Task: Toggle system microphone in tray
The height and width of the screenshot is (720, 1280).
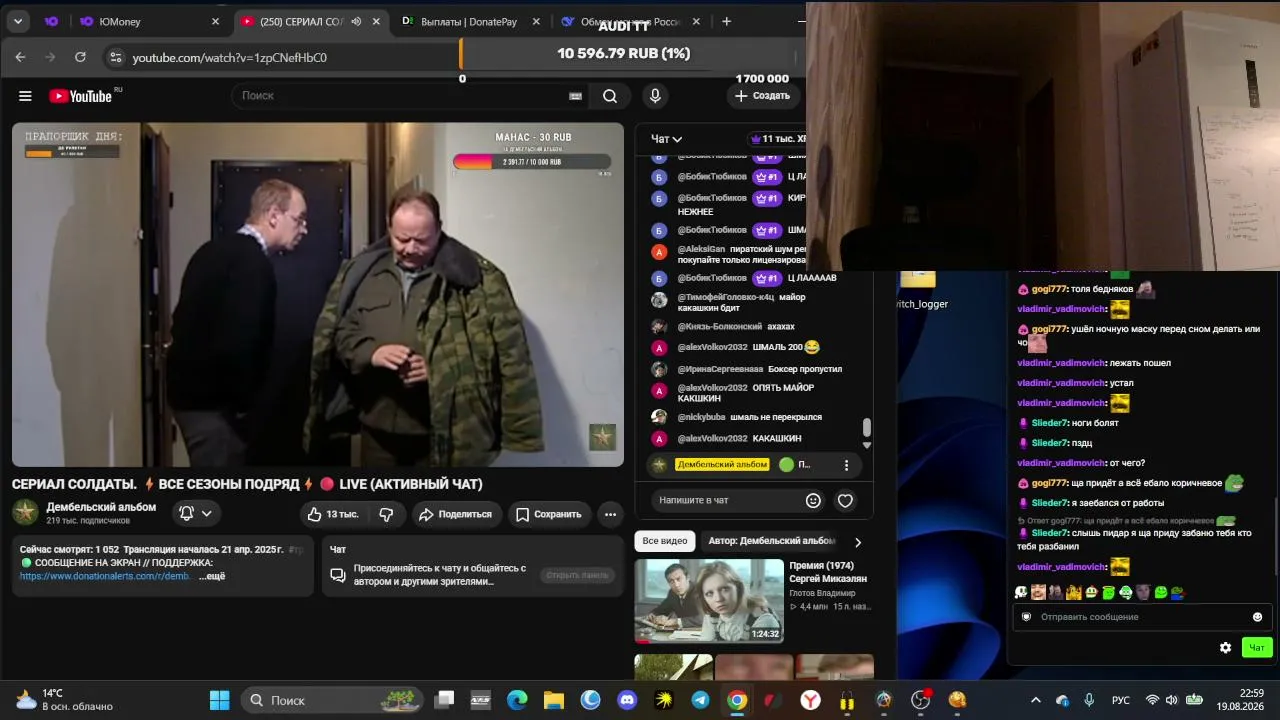Action: 1089,700
